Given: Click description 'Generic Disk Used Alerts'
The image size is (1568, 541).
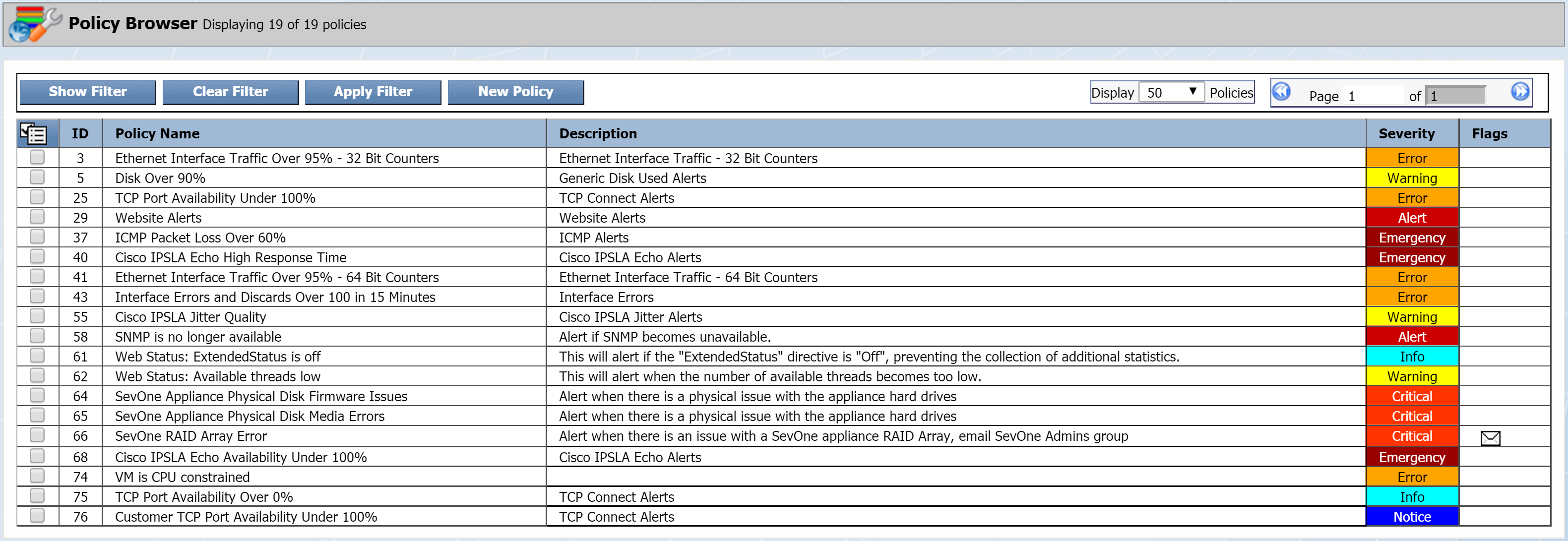Looking at the screenshot, I should click(632, 179).
